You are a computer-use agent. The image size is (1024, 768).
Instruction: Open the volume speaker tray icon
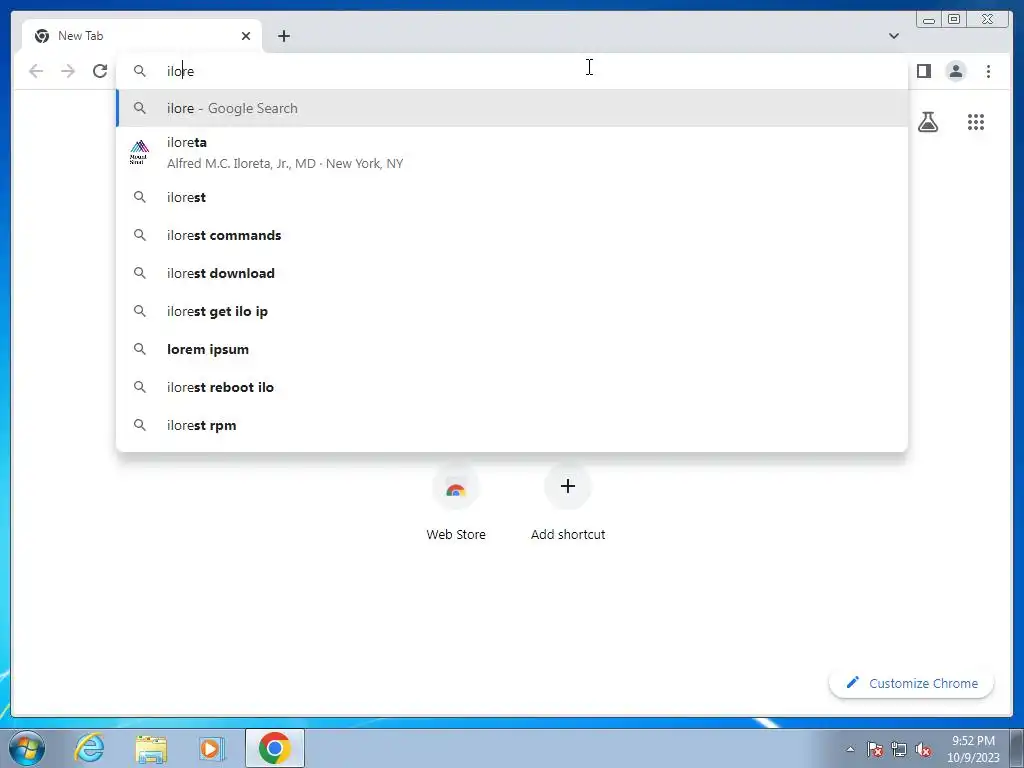(923, 749)
